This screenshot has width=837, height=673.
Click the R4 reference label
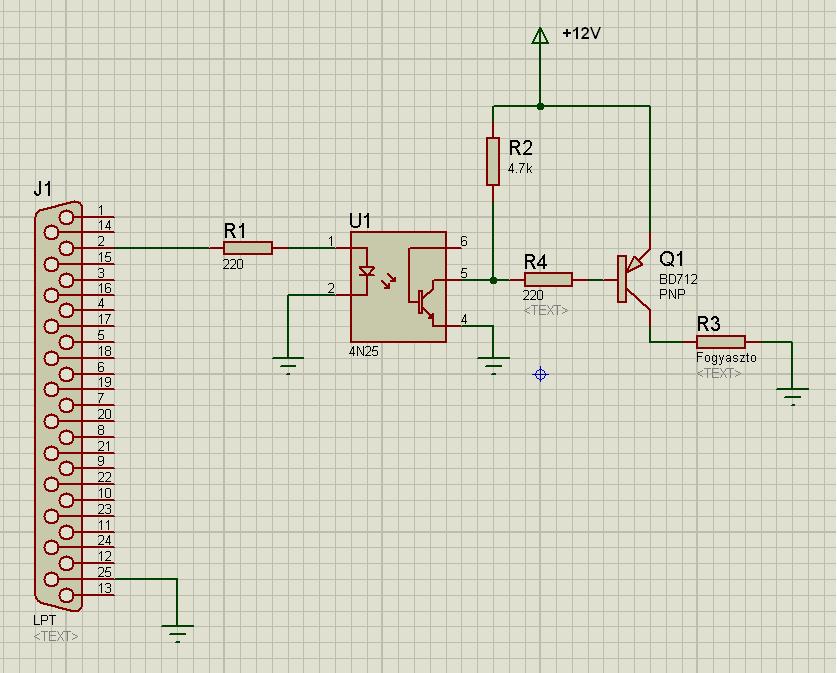pyautogui.click(x=535, y=262)
